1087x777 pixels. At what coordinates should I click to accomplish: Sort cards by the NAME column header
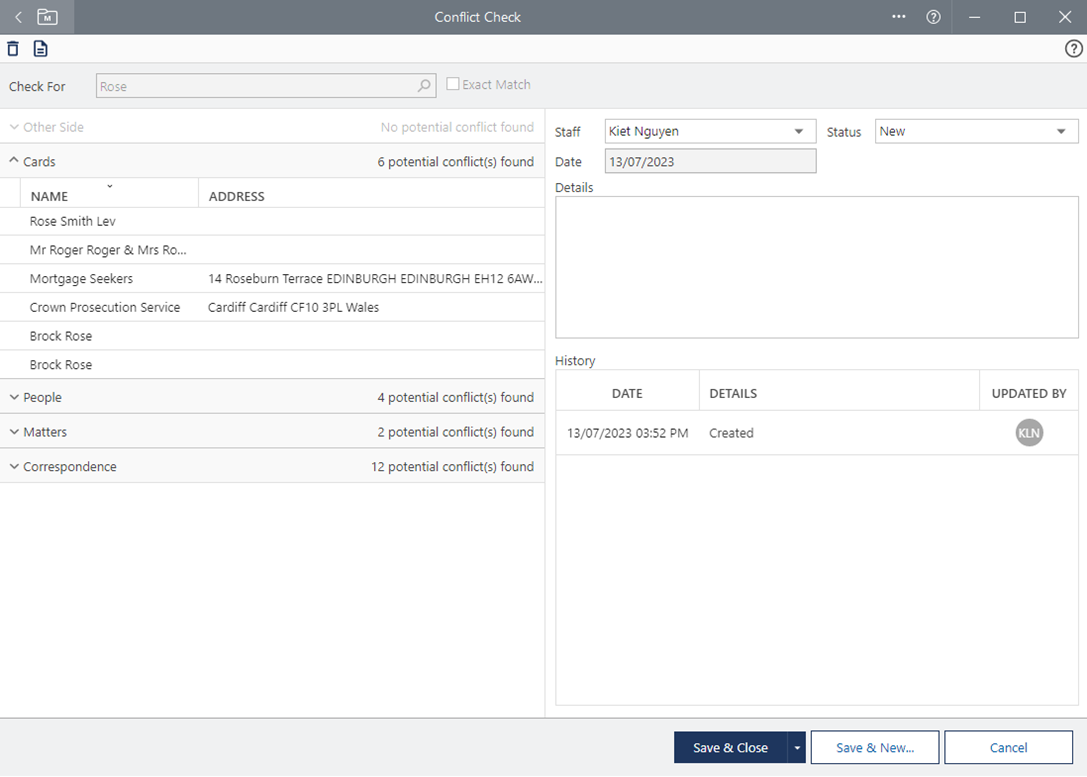pyautogui.click(x=50, y=196)
